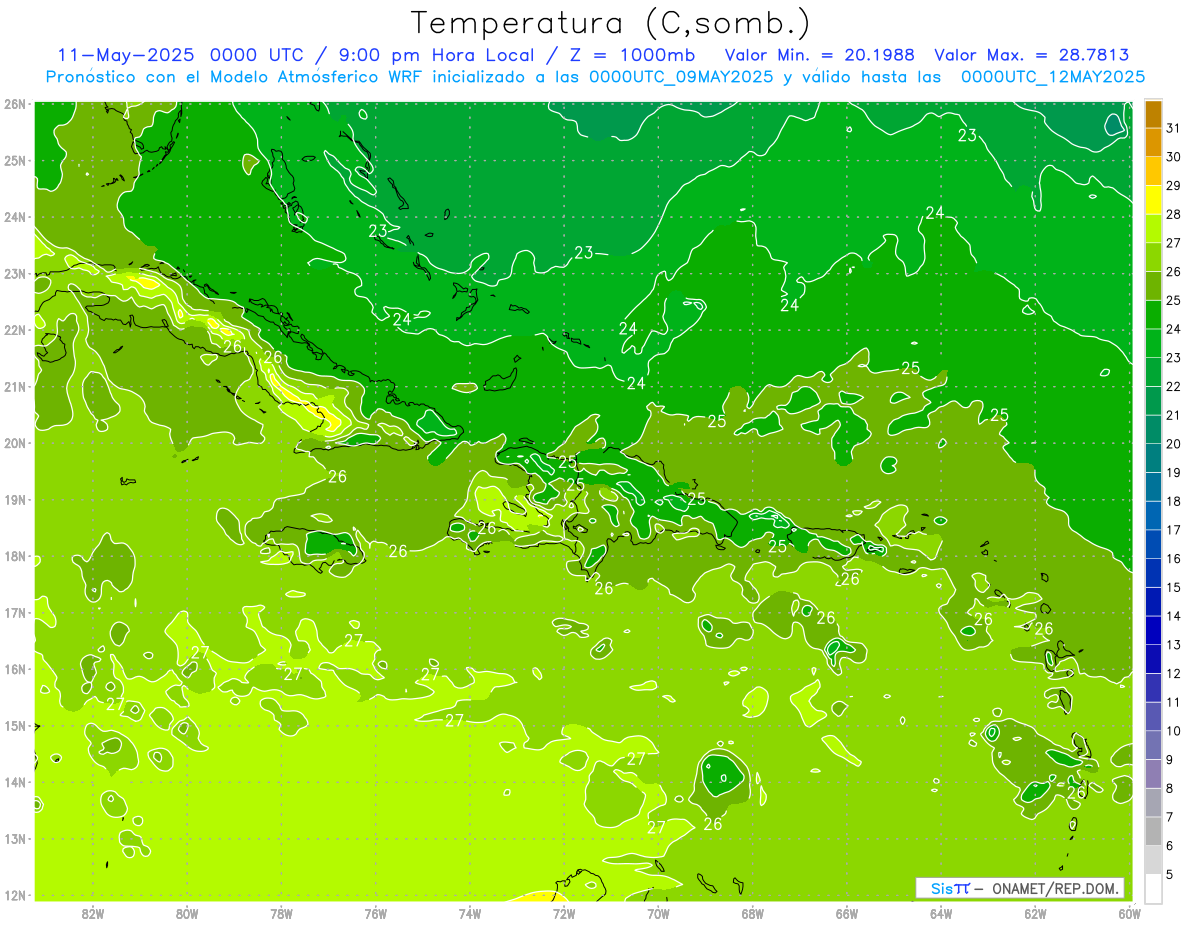Click the longitude axis label '82W'
This screenshot has width=1200, height=927.
click(x=93, y=913)
